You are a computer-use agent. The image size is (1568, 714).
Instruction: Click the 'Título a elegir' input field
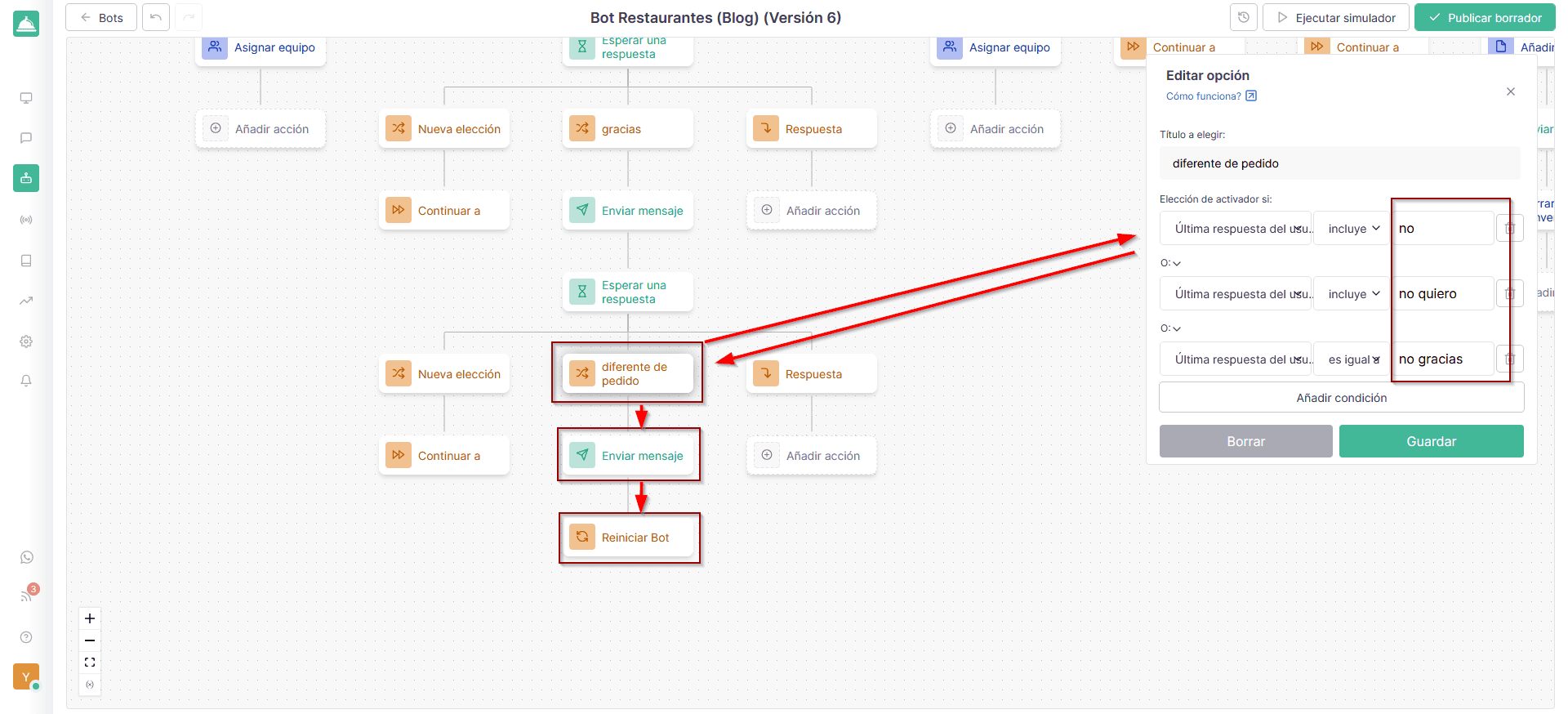click(x=1340, y=163)
